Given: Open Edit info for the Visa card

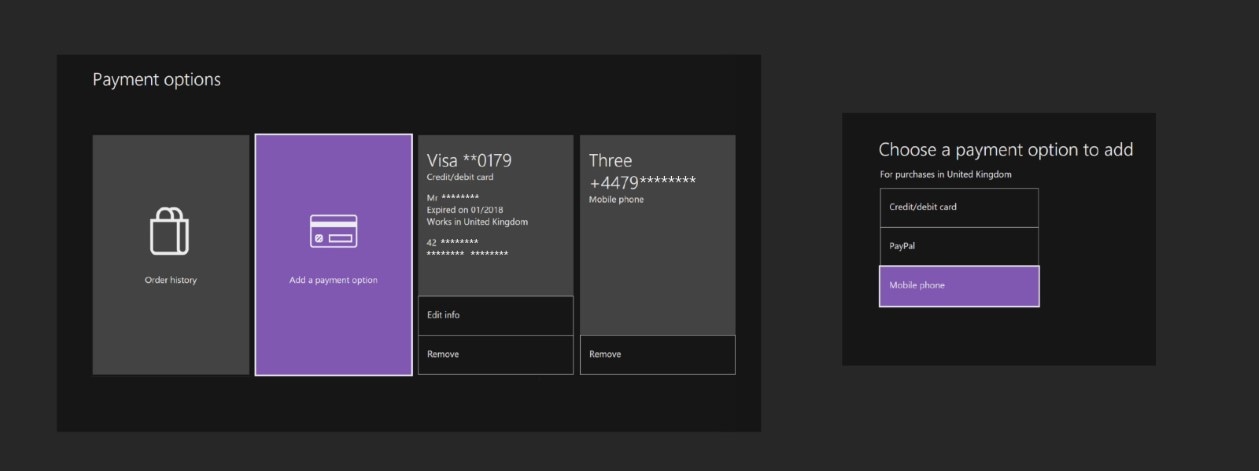Looking at the screenshot, I should (495, 315).
